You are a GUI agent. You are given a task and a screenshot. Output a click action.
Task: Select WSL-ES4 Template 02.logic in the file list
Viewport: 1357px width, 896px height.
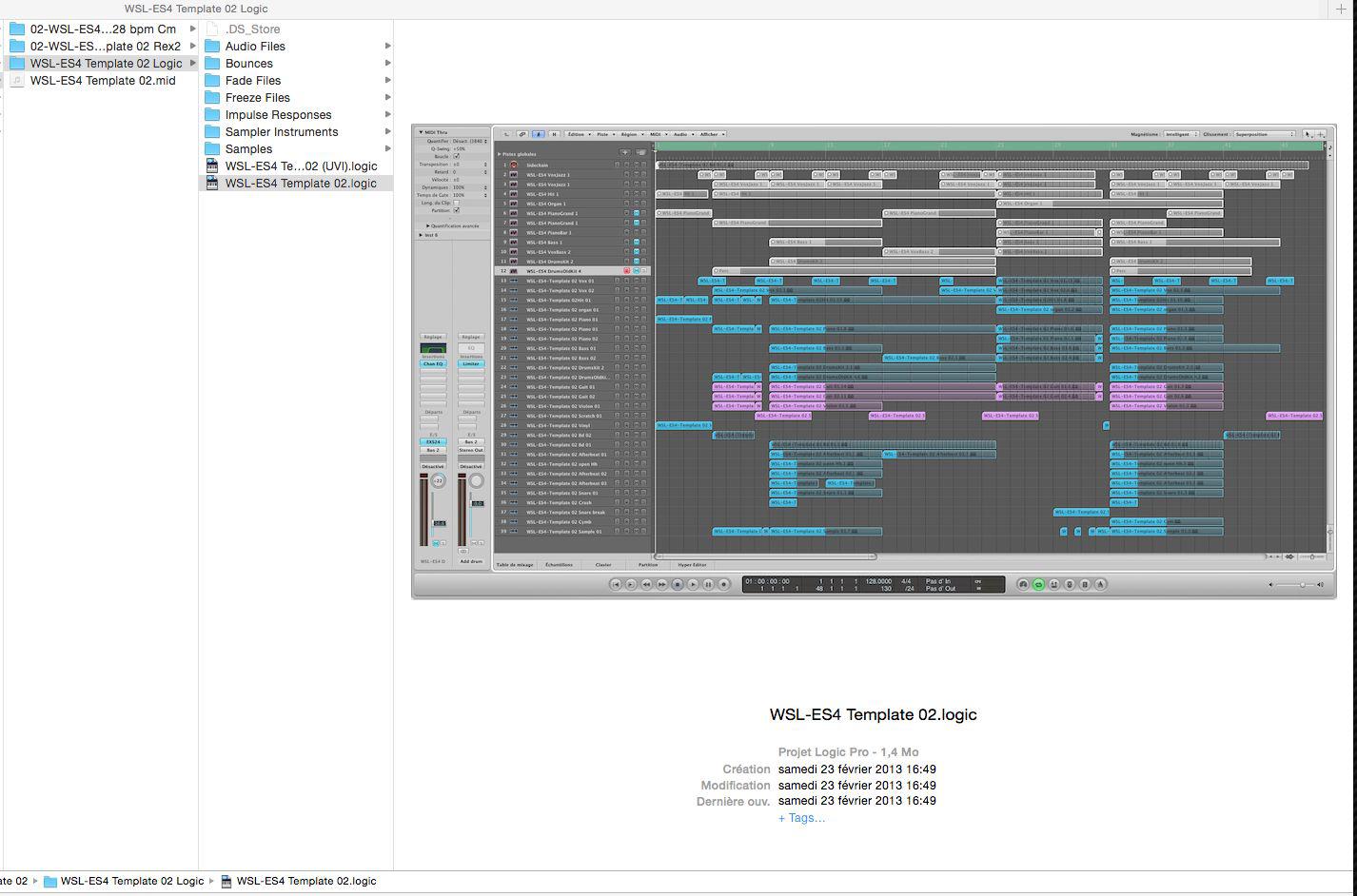tap(297, 183)
